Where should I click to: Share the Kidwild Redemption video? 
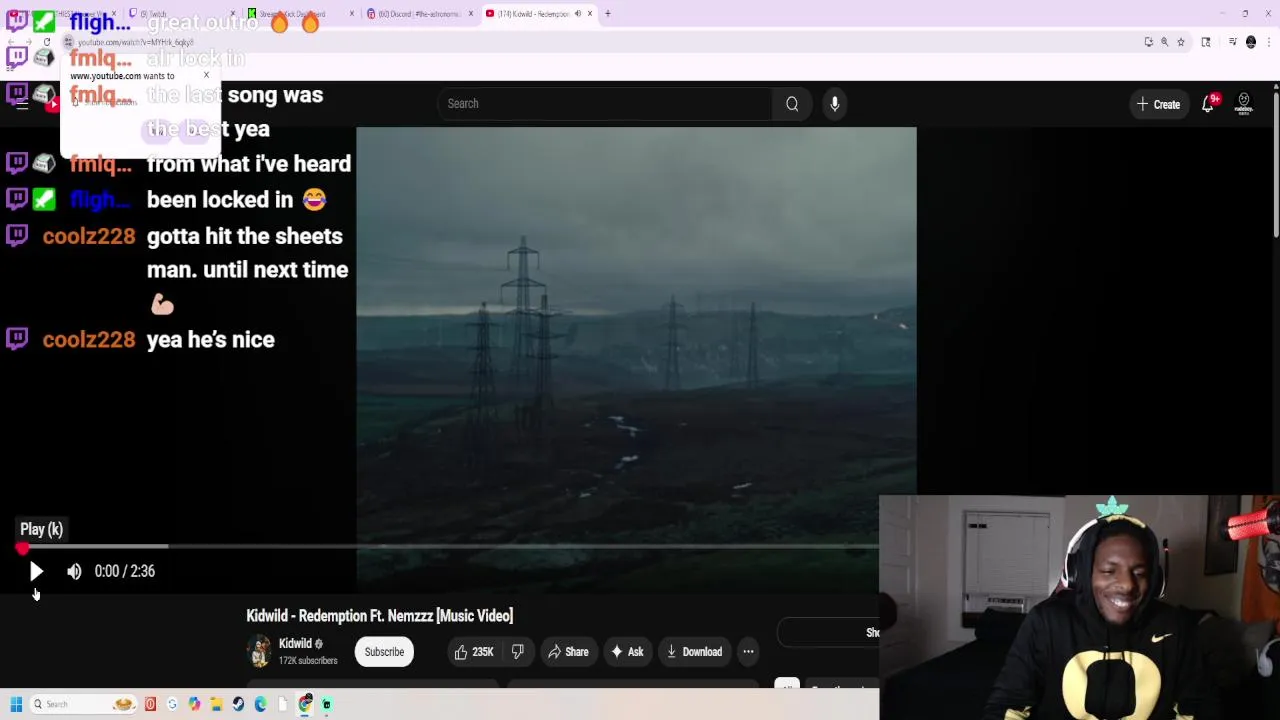click(x=568, y=652)
